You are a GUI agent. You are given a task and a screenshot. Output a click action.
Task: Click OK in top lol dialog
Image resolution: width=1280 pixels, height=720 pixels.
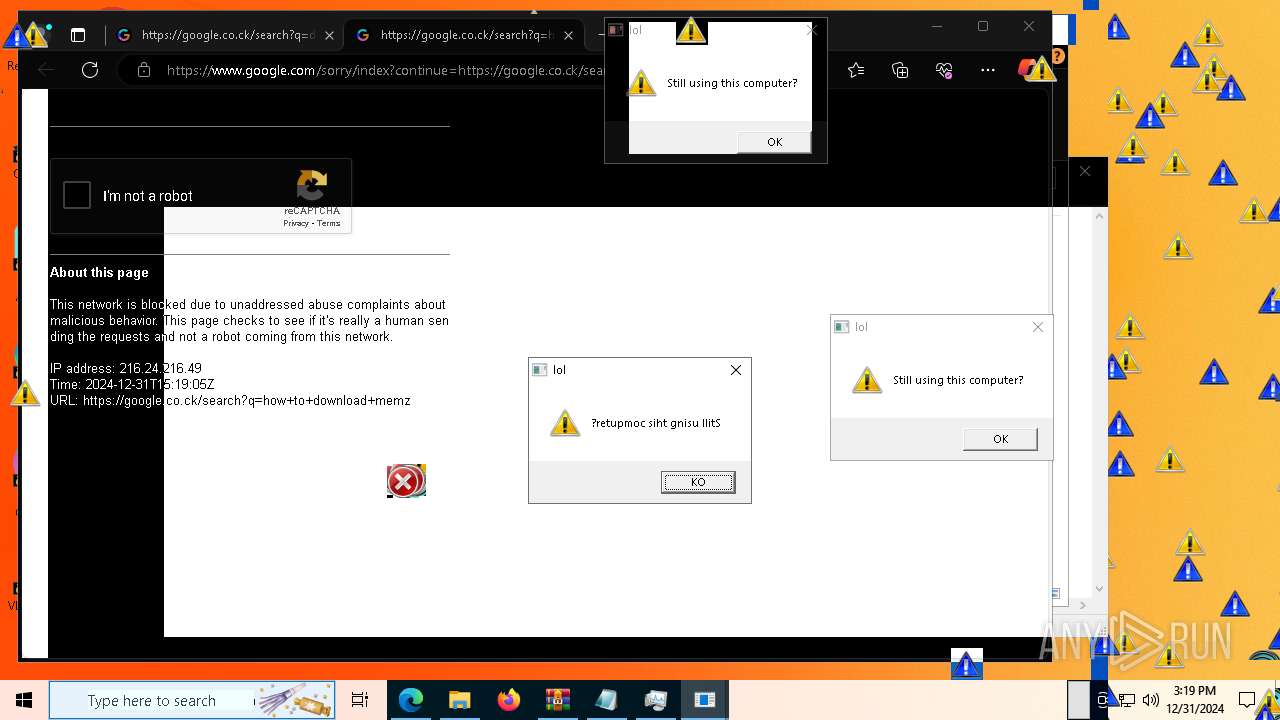[x=774, y=142]
